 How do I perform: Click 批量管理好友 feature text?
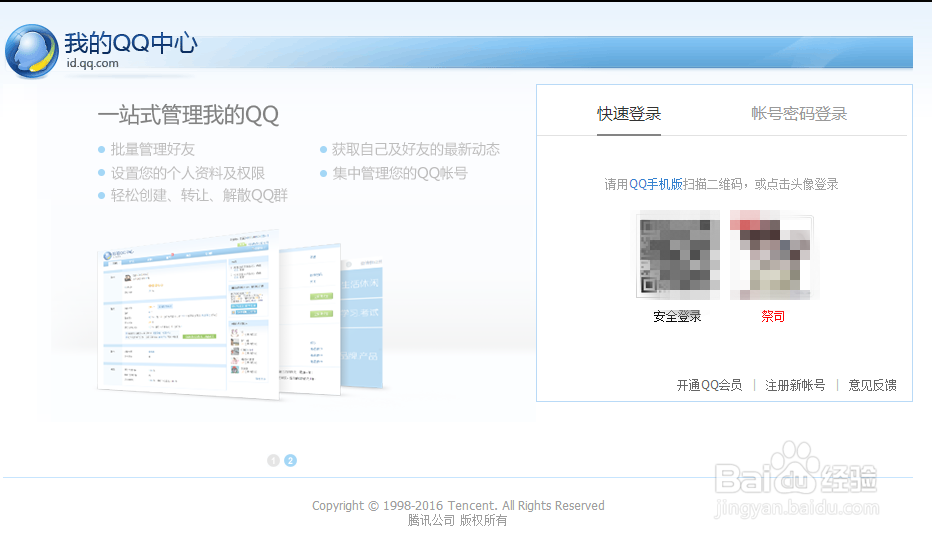coord(153,149)
